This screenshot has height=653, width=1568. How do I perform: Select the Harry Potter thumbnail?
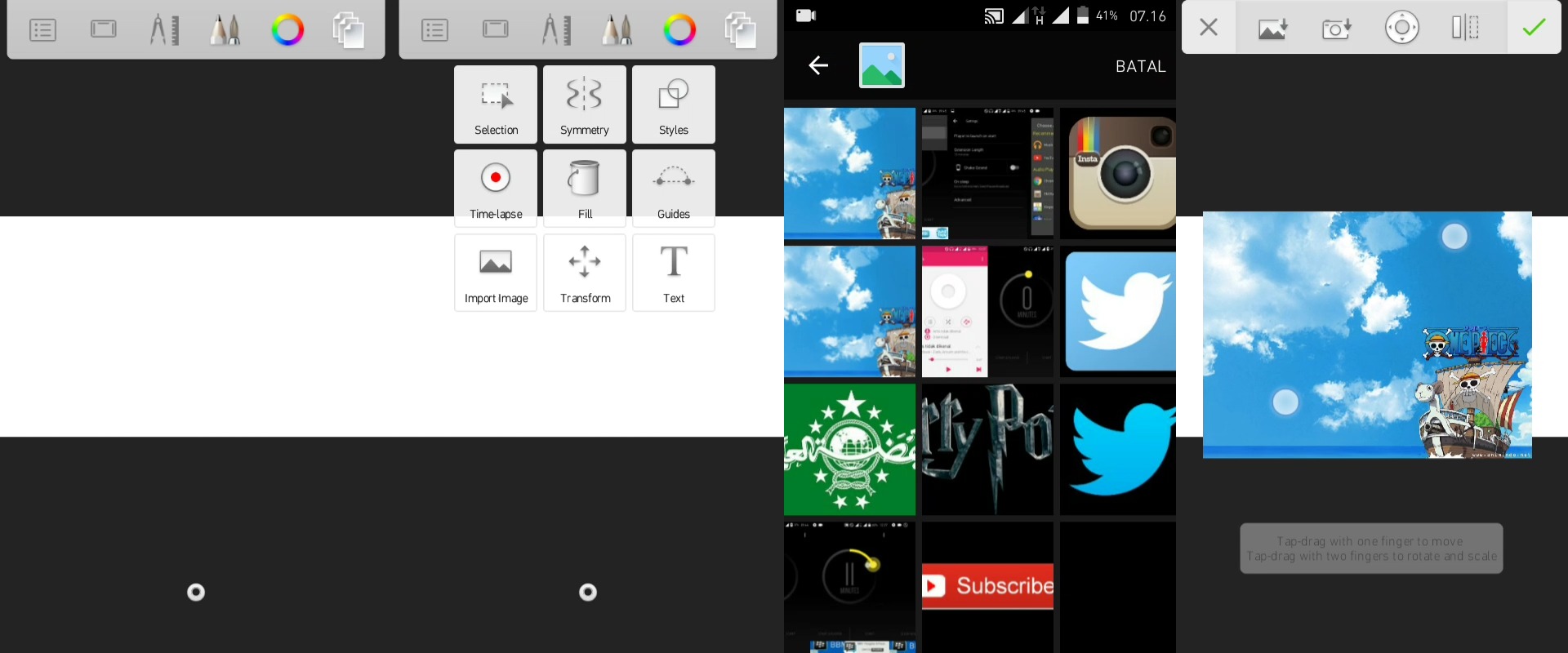[x=987, y=449]
